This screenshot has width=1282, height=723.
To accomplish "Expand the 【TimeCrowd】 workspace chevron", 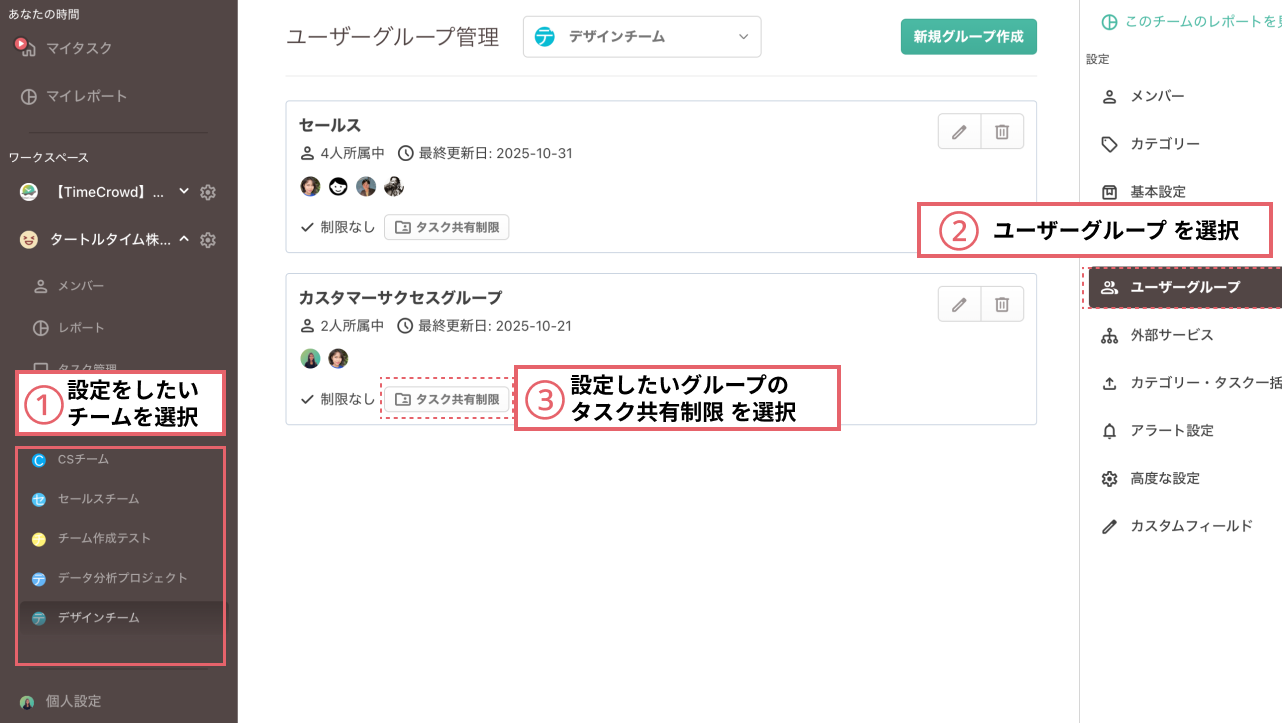I will (x=182, y=191).
